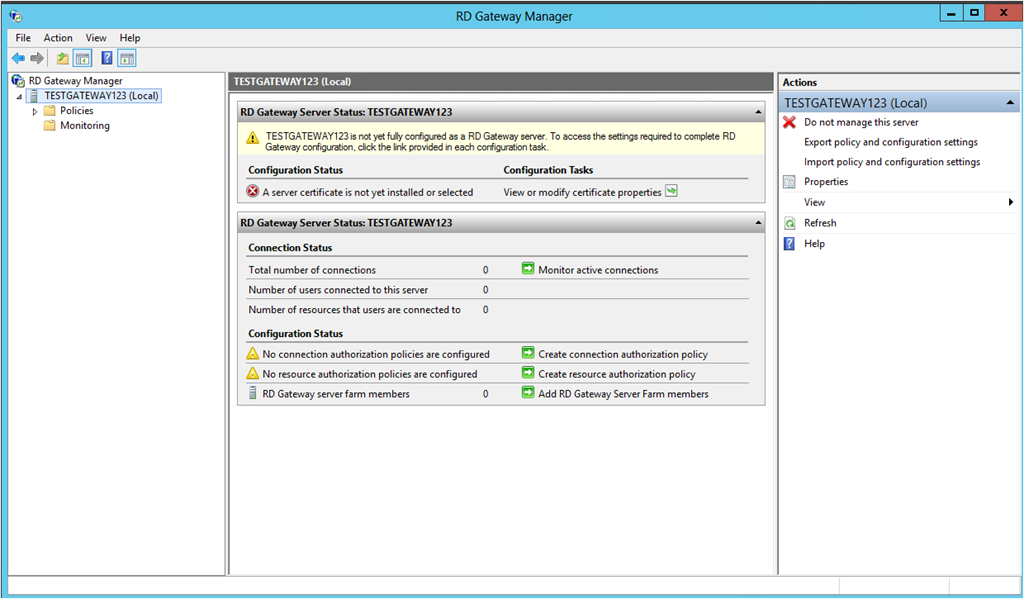The height and width of the screenshot is (599, 1024).
Task: Click the Properties icon in the Actions pane
Action: pos(790,182)
